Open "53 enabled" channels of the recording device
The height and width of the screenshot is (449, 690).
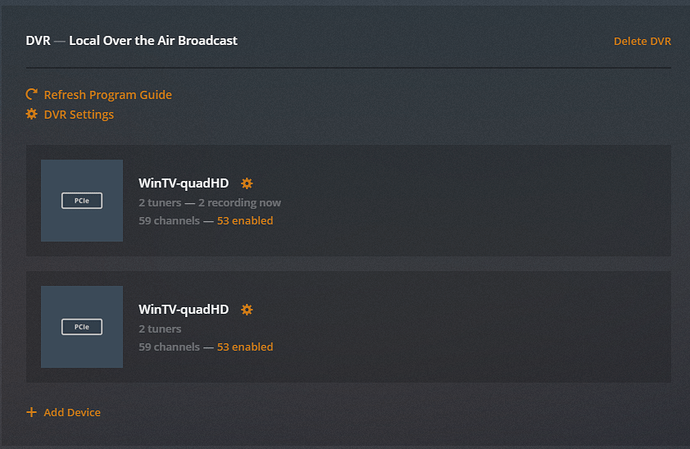click(245, 221)
